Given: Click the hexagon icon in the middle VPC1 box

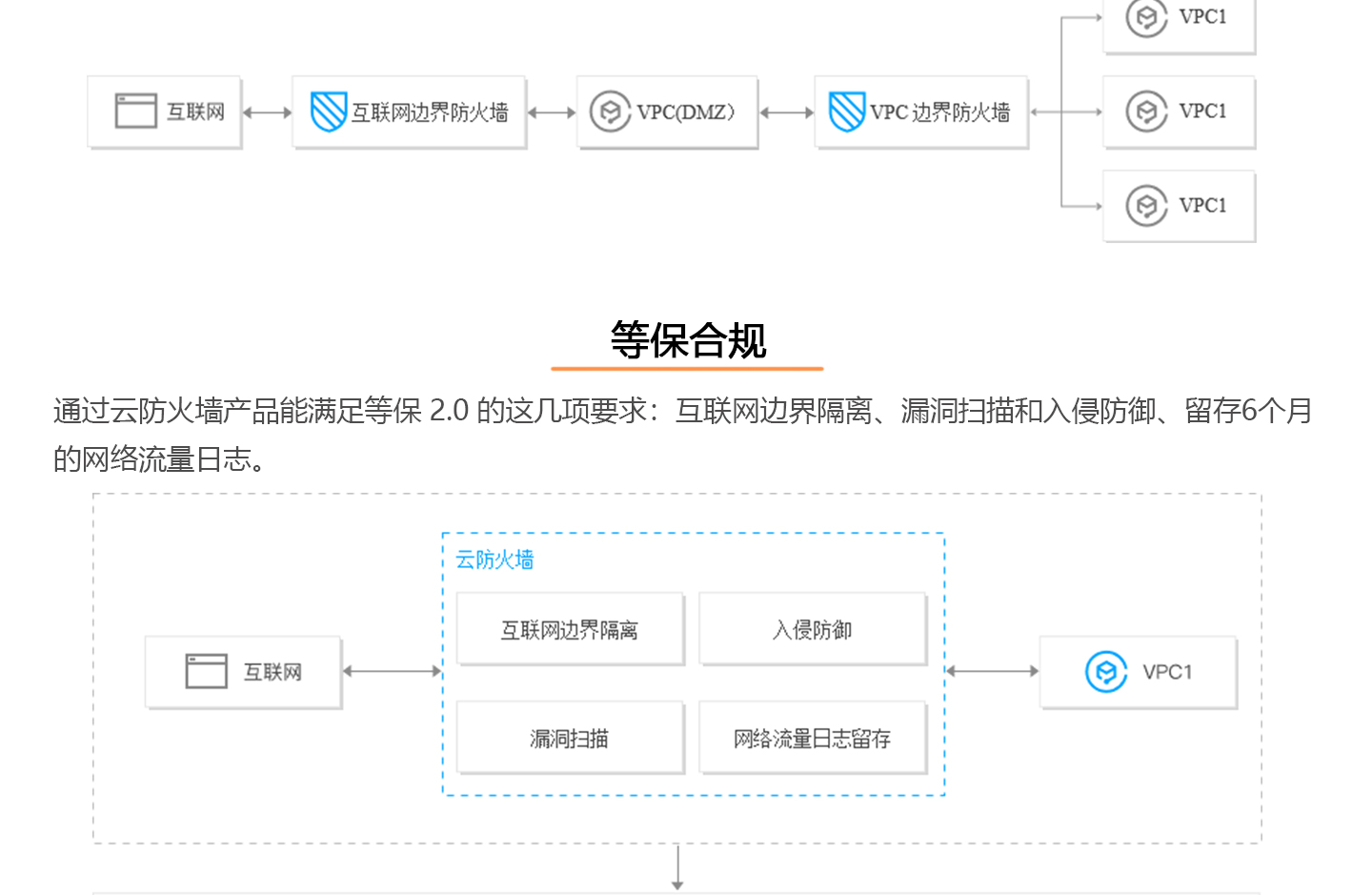Looking at the screenshot, I should [1146, 112].
